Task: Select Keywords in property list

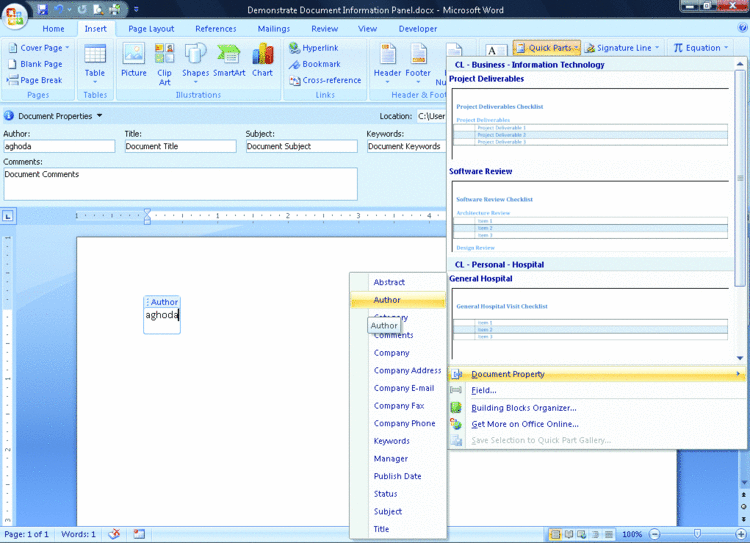Action: click(398, 441)
